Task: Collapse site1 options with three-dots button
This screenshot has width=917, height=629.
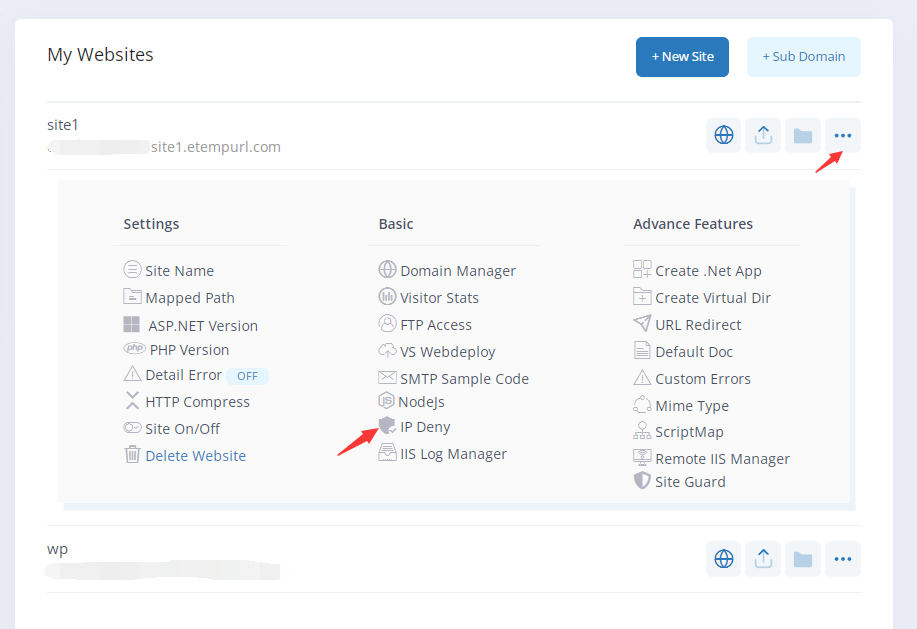Action: pyautogui.click(x=843, y=135)
